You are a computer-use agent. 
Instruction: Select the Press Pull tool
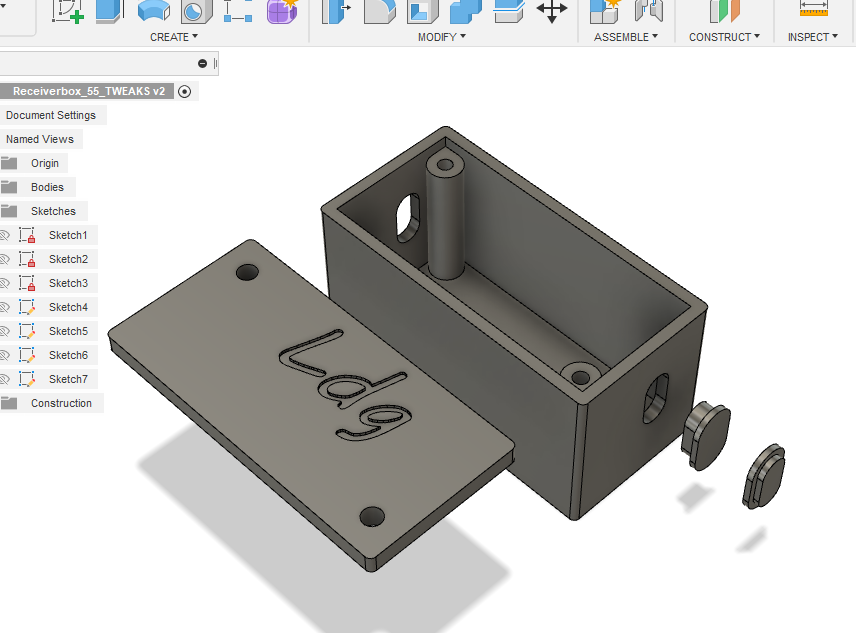pos(336,11)
